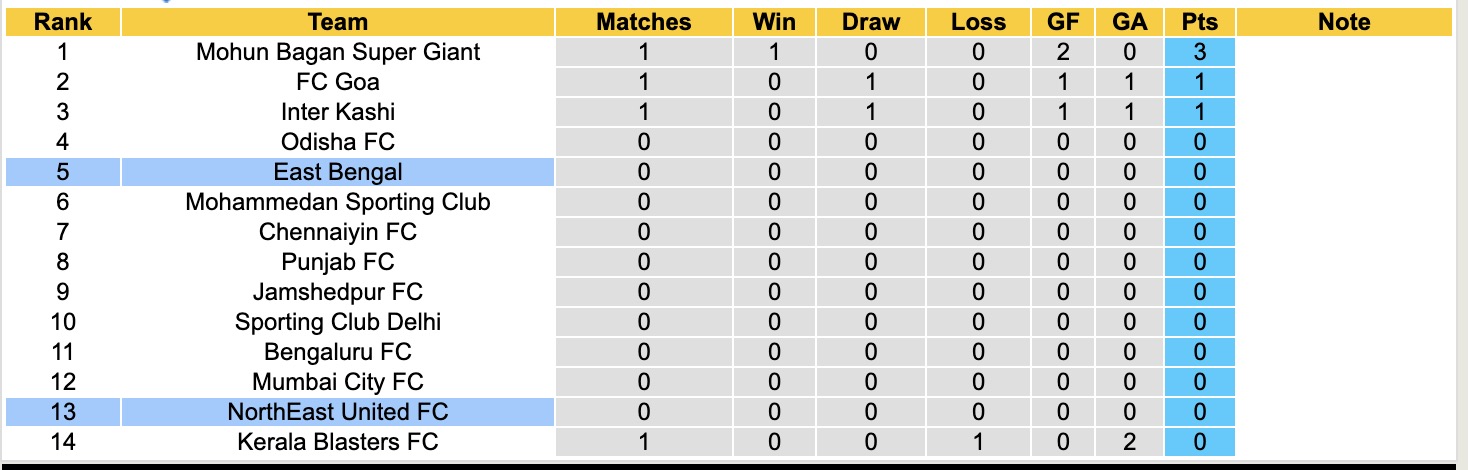Click the Draw column header

pyautogui.click(x=870, y=22)
